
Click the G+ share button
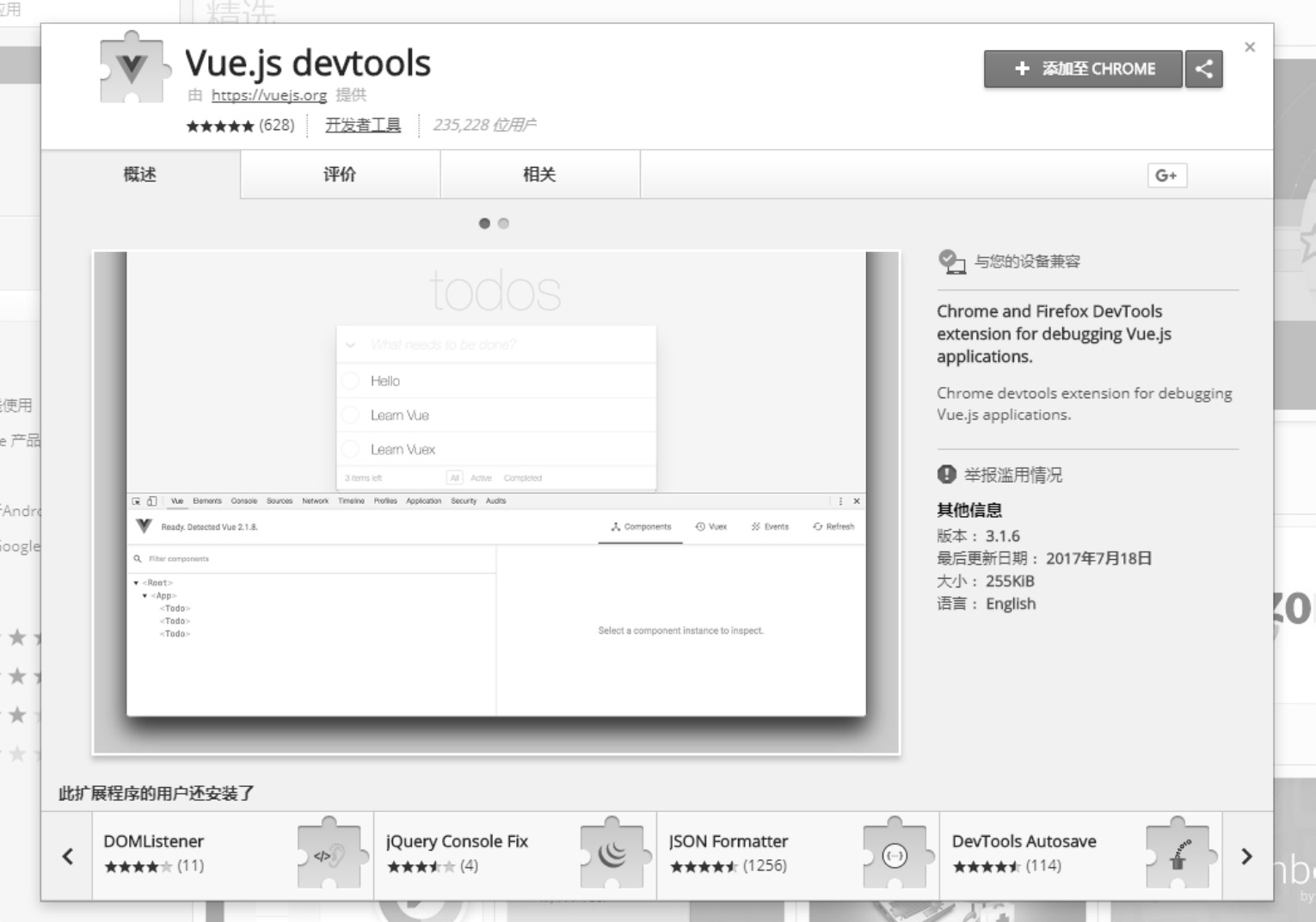click(1166, 175)
